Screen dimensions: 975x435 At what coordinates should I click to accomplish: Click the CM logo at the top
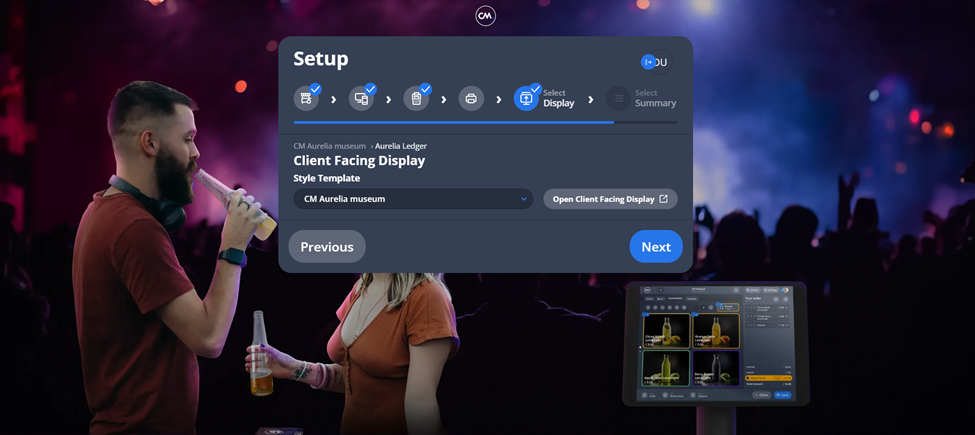click(x=485, y=16)
